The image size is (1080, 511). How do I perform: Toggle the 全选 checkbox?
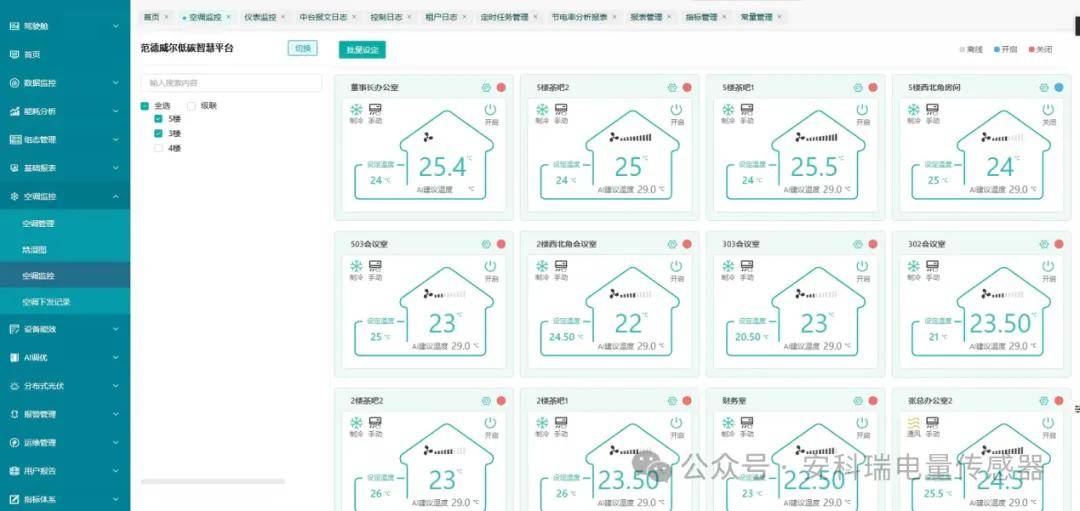coord(145,106)
